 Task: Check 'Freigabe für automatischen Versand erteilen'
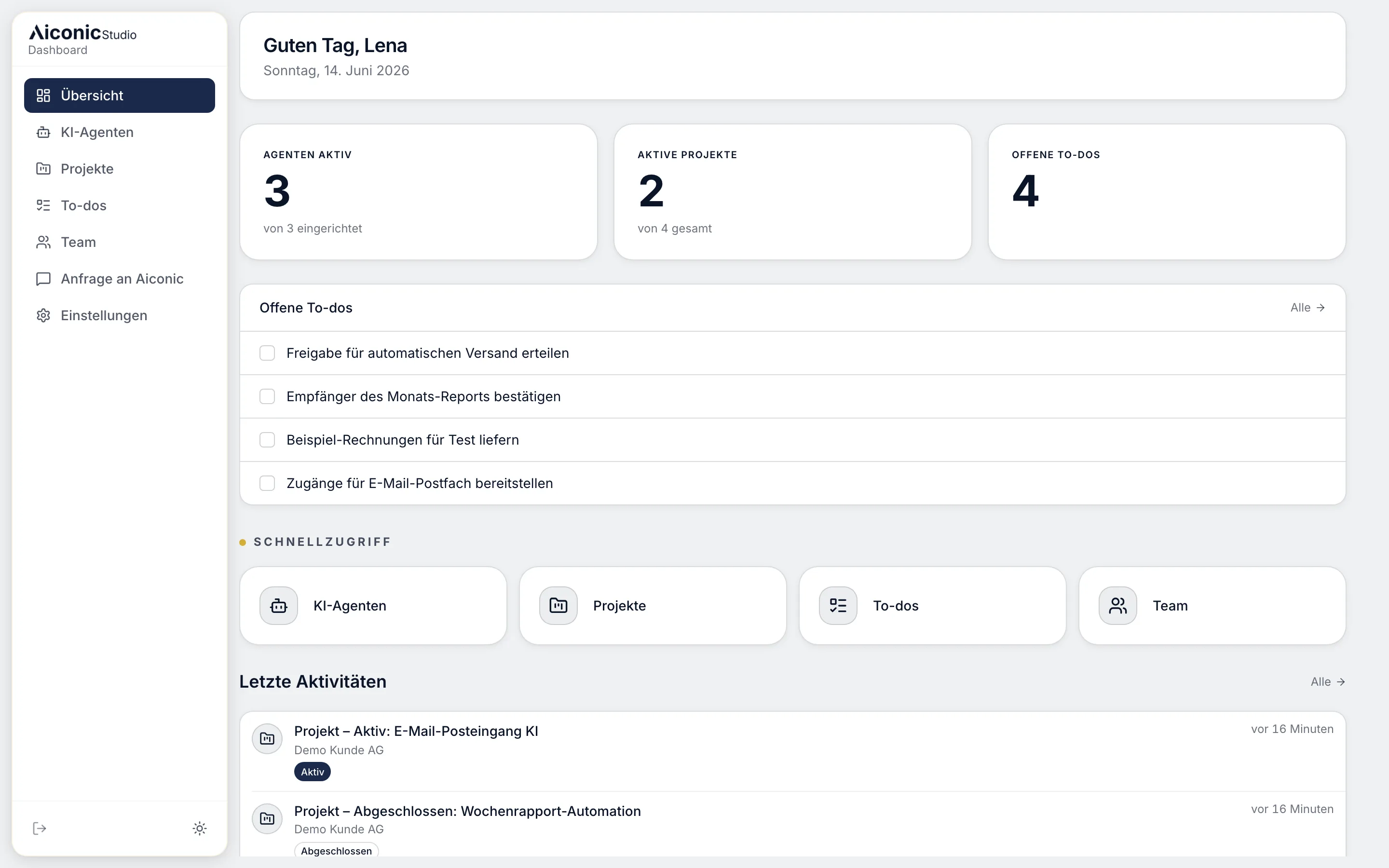pos(267,353)
